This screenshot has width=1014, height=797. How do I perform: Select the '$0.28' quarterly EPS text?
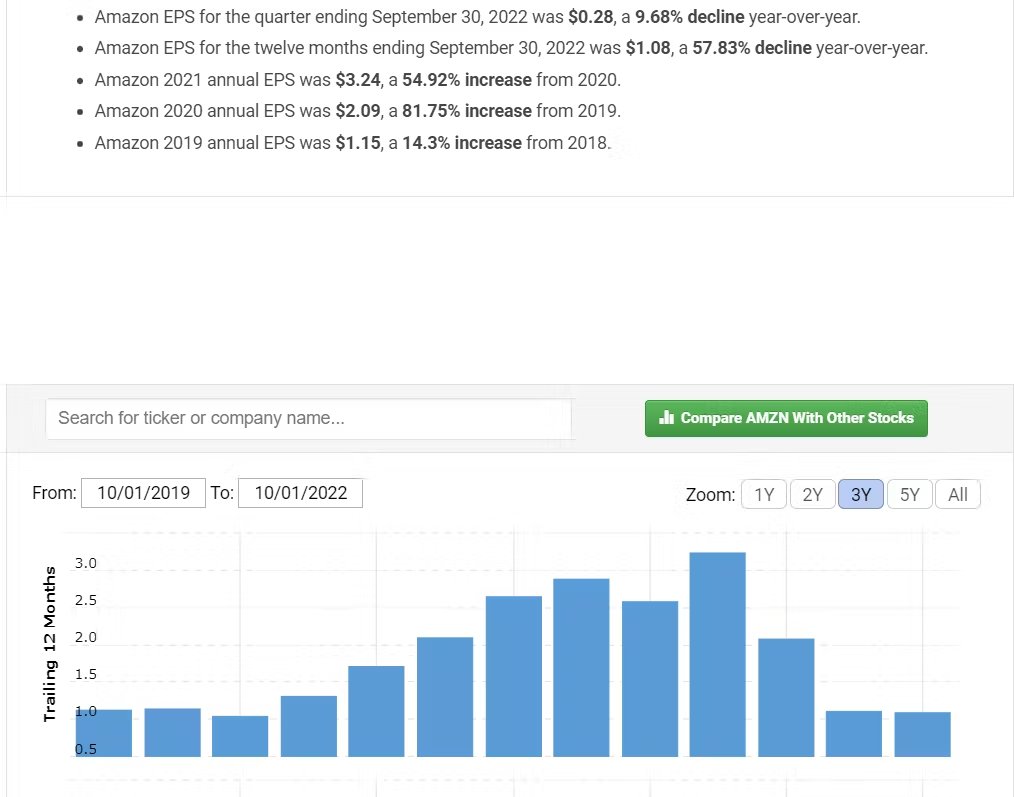(x=590, y=17)
